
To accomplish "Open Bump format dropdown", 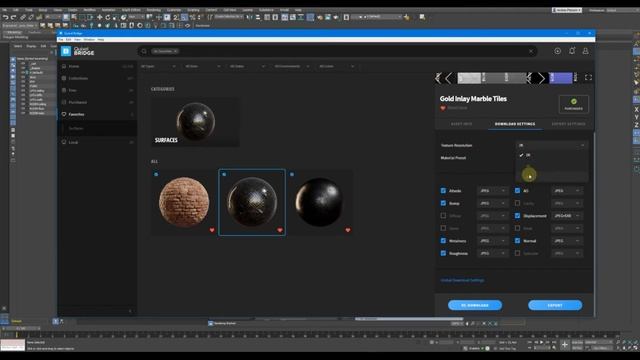I will pyautogui.click(x=492, y=203).
